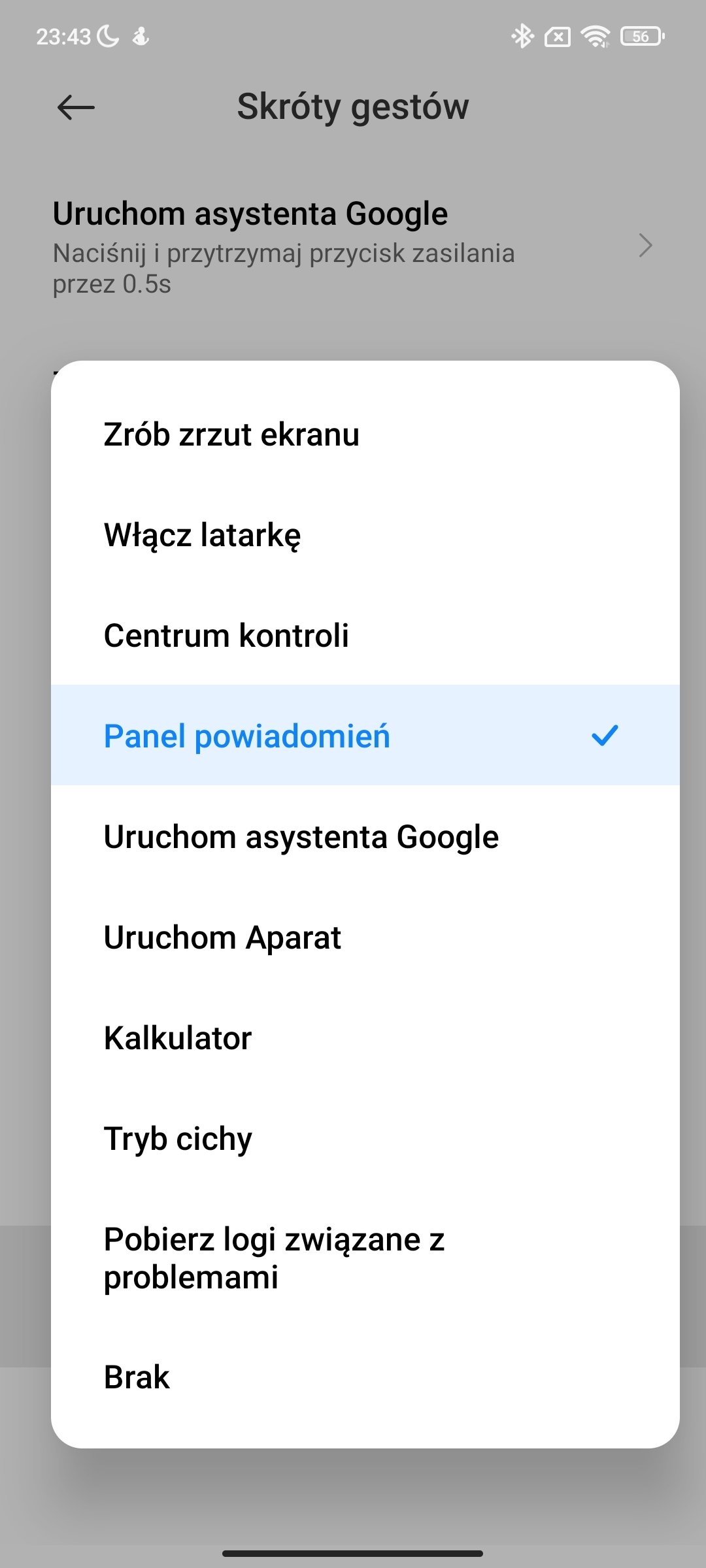
Task: Select Włącz latarkę option
Action: [365, 535]
